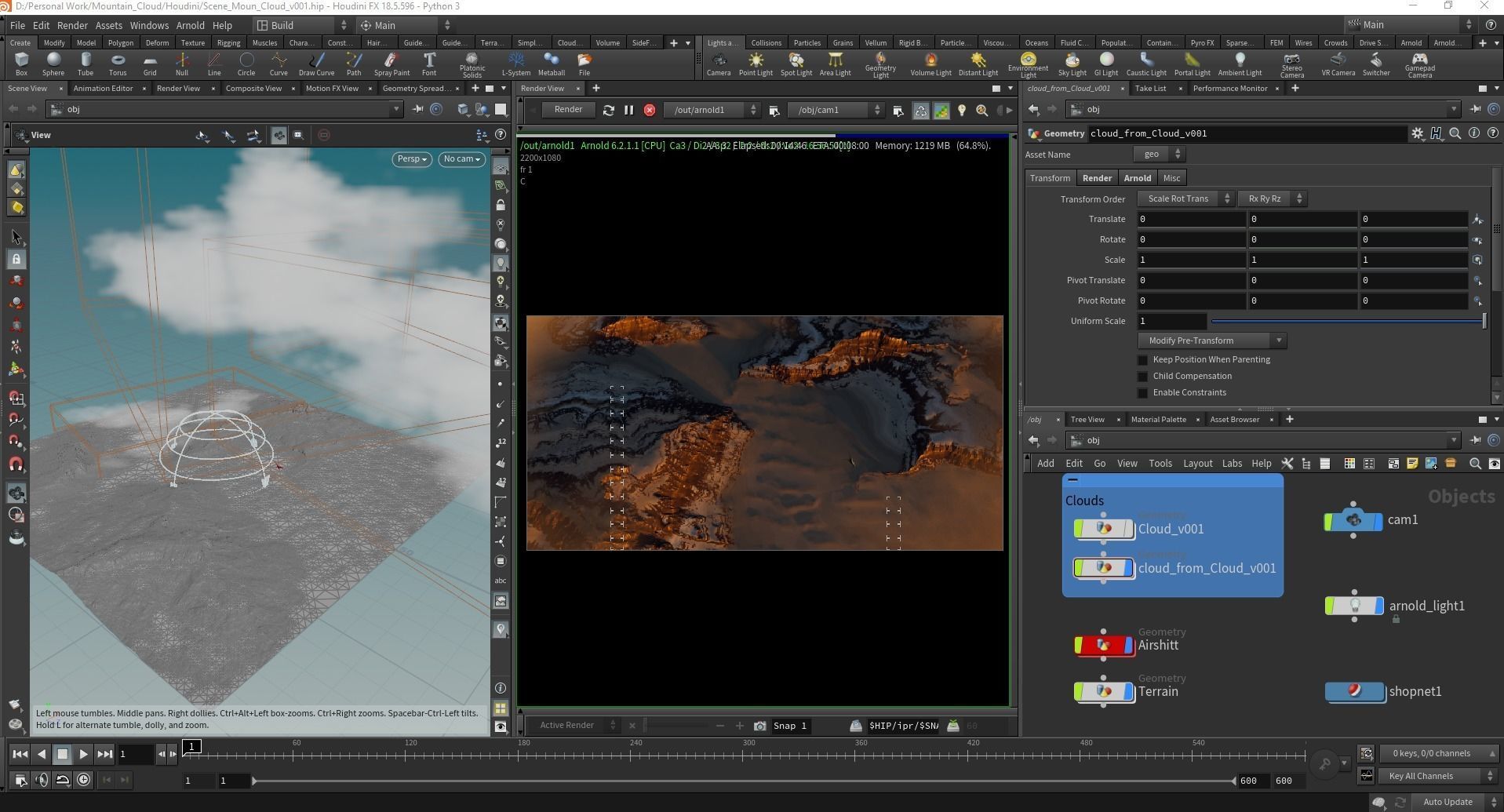Stop the render with red cancel icon
The image size is (1504, 812).
click(650, 110)
